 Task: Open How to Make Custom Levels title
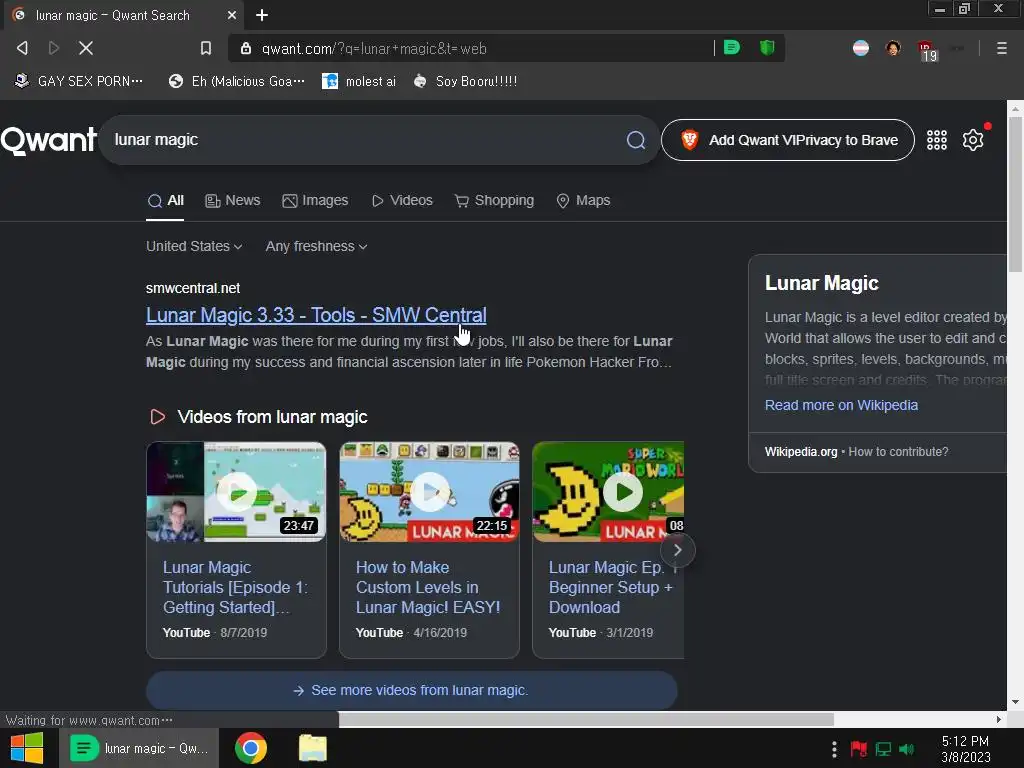(428, 587)
